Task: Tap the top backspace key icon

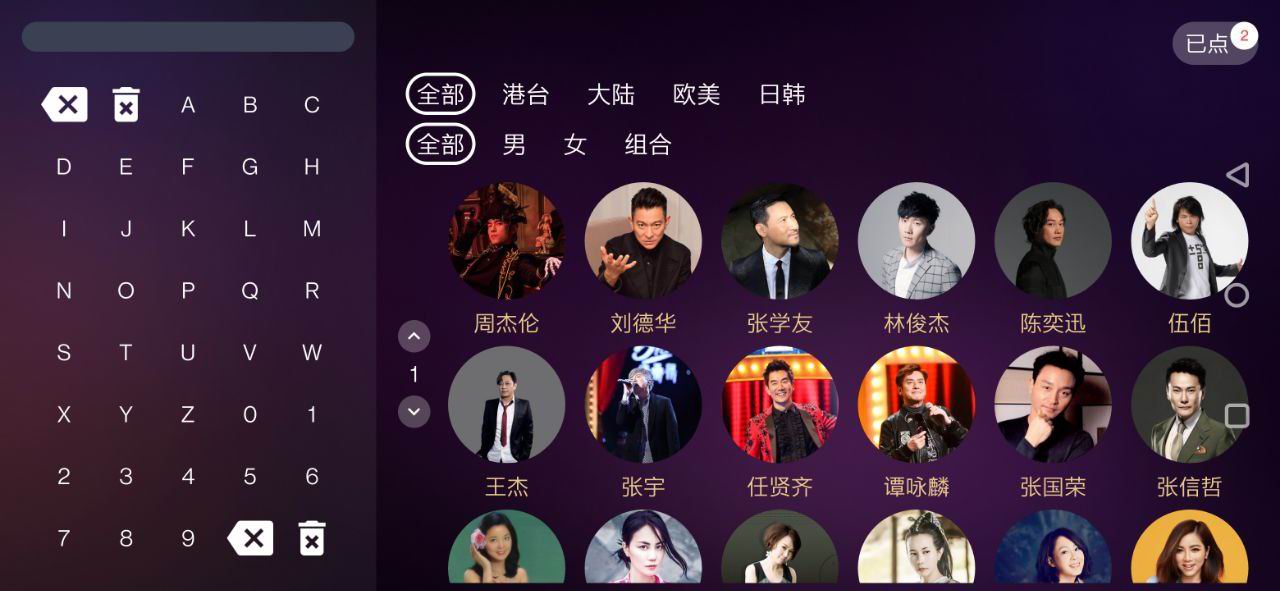Action: (x=64, y=104)
